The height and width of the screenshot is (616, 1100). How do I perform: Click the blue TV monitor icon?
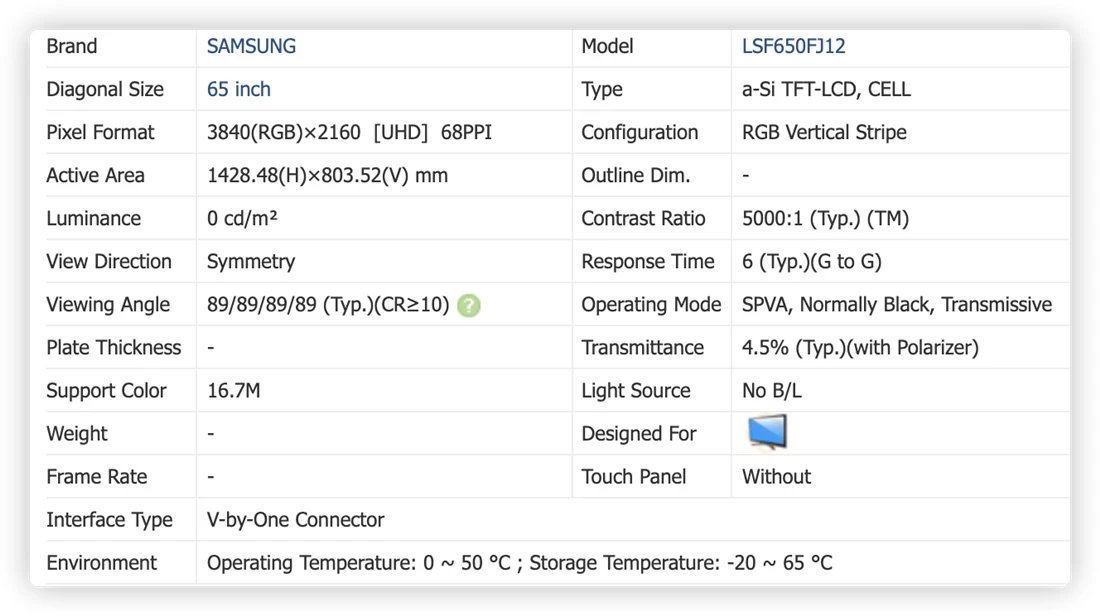point(767,432)
